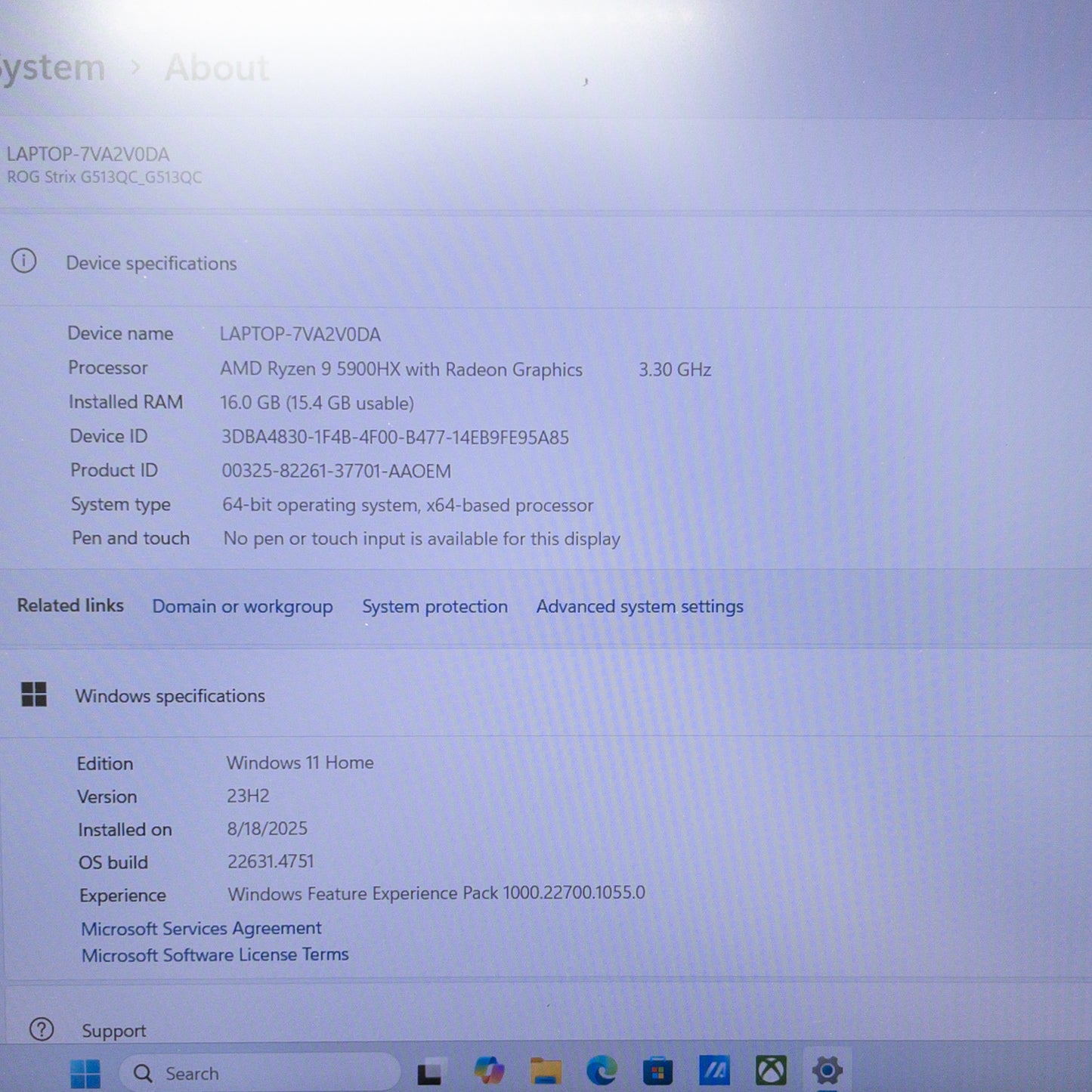
Task: Open the Windows Start menu
Action: click(85, 1072)
